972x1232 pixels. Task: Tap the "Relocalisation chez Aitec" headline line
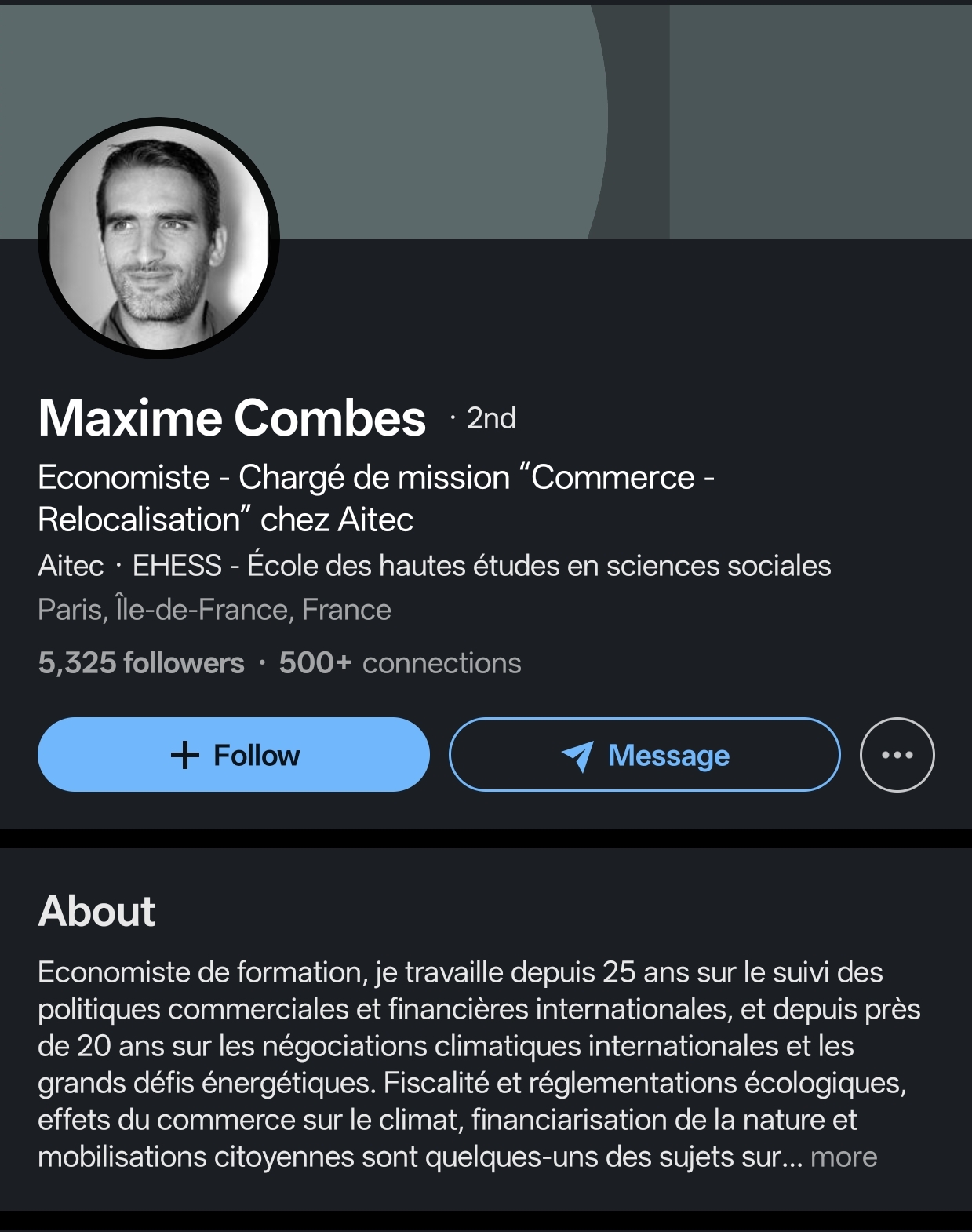(x=225, y=519)
